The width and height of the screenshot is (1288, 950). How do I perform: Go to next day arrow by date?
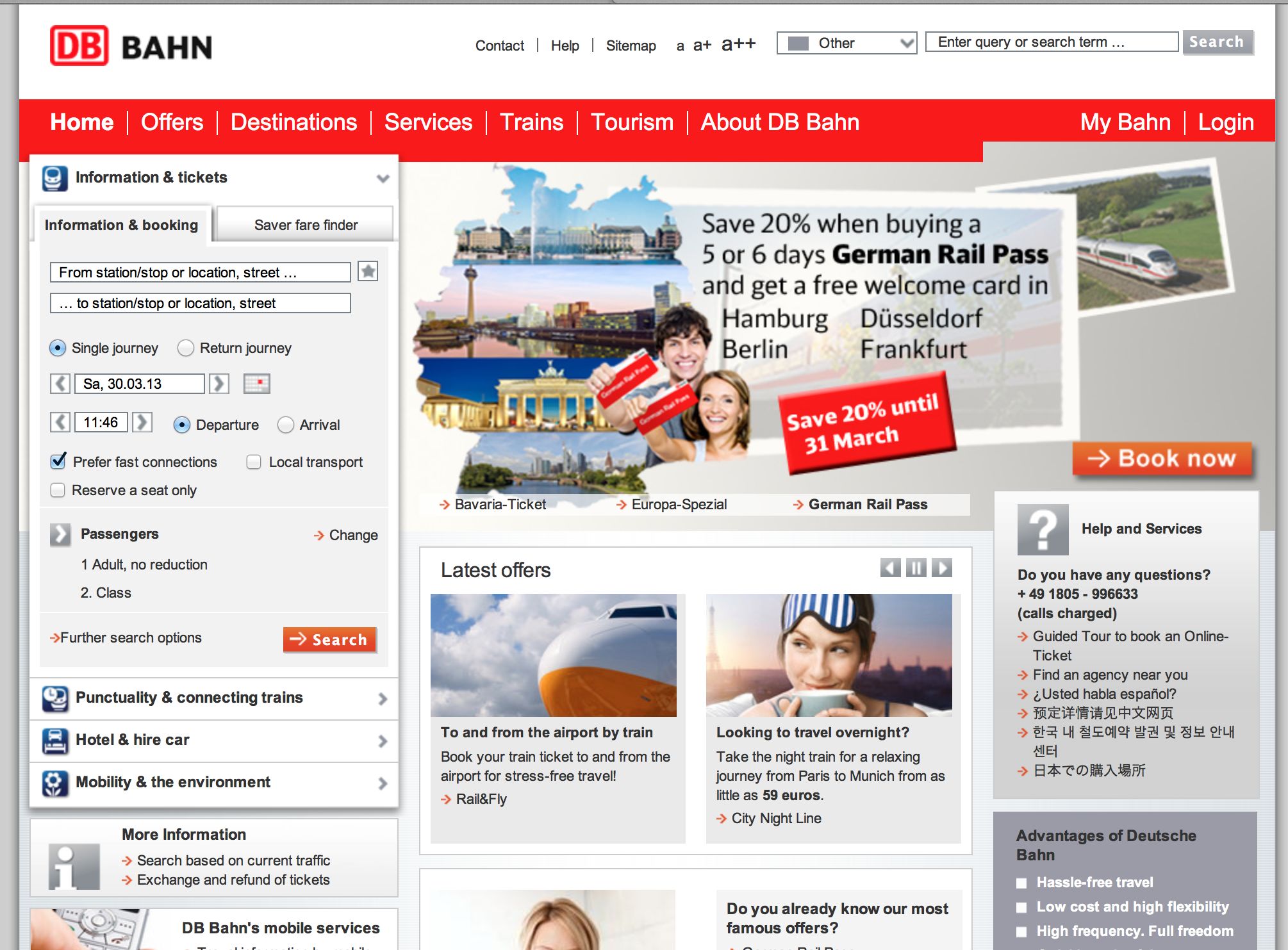pyautogui.click(x=219, y=384)
